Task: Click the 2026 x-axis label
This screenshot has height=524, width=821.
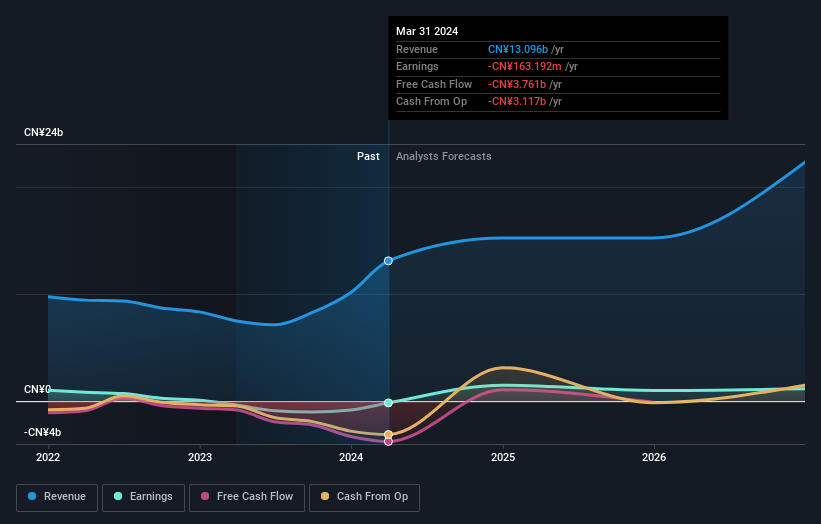Action: [x=654, y=458]
